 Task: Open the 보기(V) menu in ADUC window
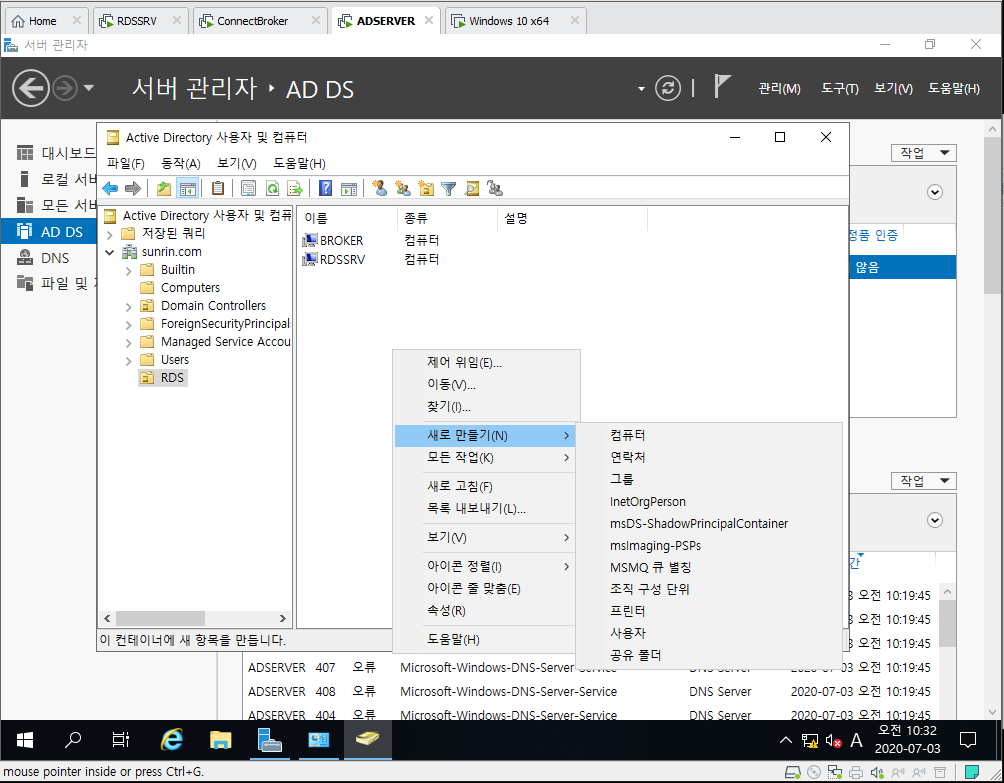(x=236, y=163)
